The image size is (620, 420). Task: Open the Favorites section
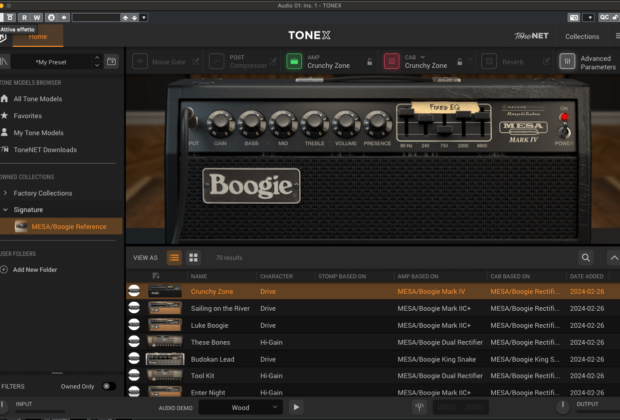pyautogui.click(x=28, y=116)
